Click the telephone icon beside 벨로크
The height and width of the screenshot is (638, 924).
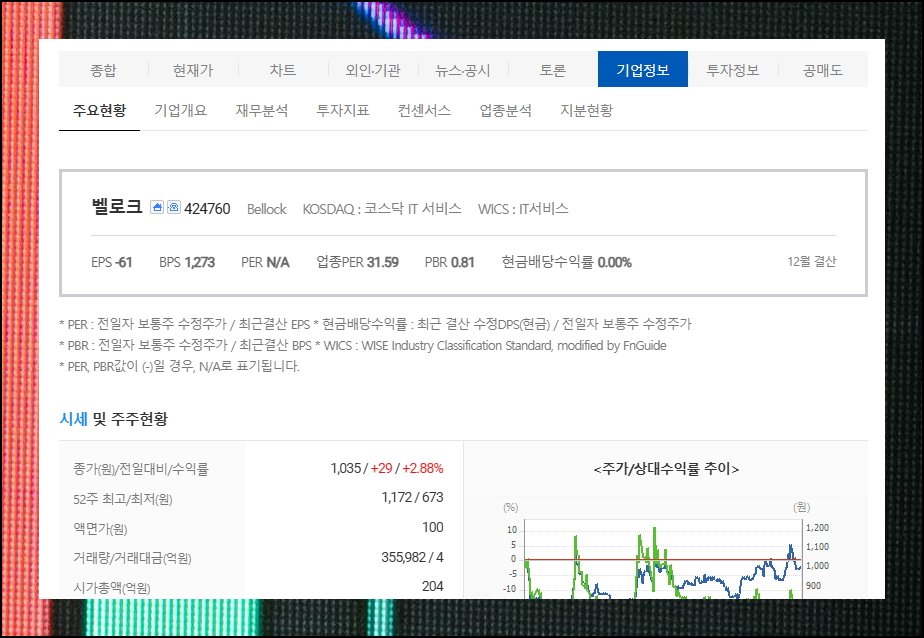[x=174, y=207]
